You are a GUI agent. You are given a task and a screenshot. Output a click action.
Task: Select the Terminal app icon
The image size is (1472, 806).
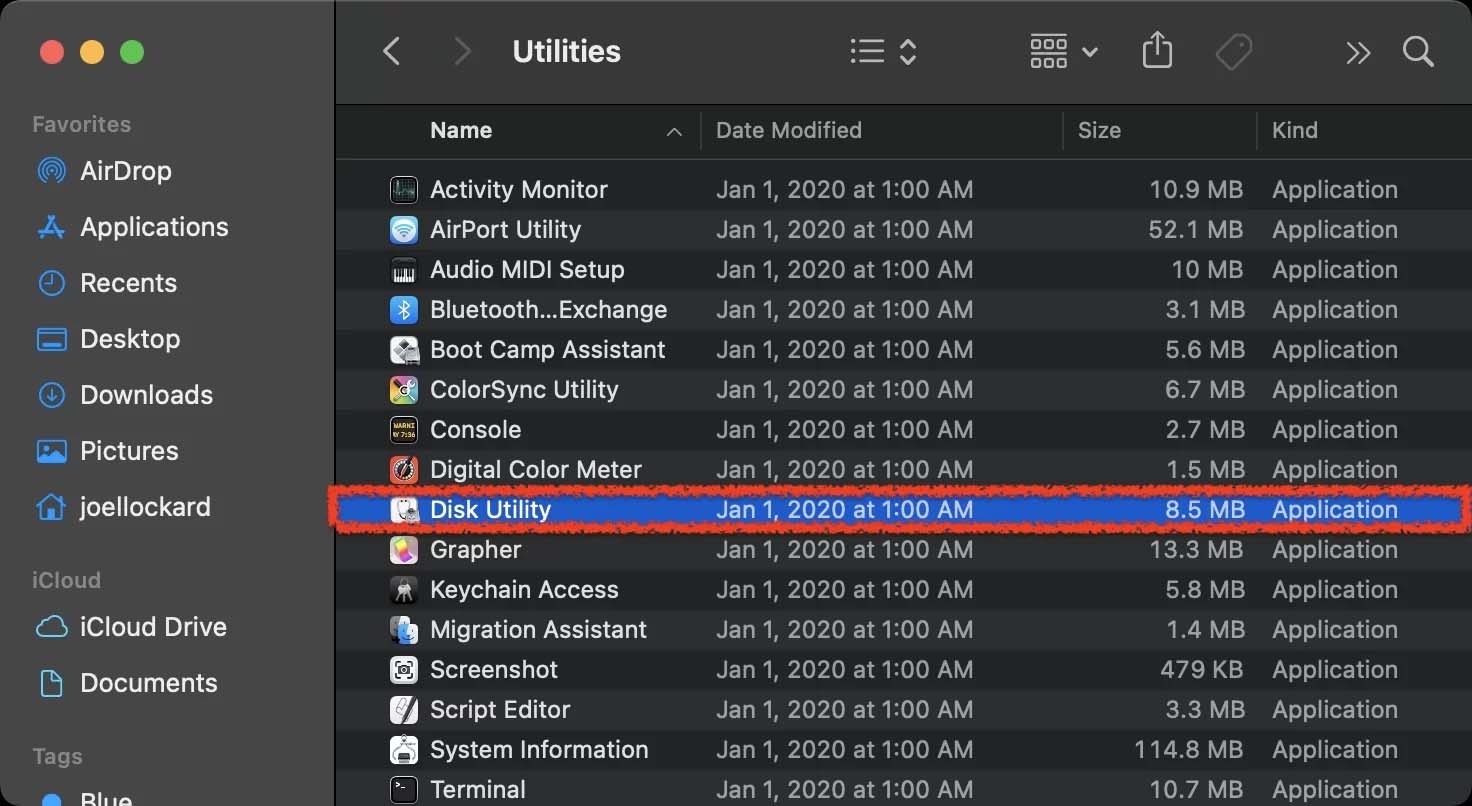pos(403,789)
